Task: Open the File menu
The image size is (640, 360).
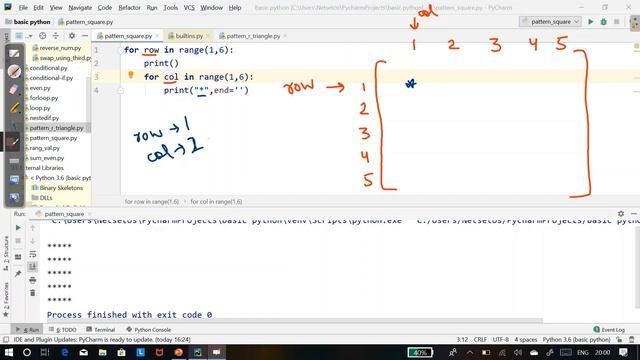Action: click(x=23, y=7)
